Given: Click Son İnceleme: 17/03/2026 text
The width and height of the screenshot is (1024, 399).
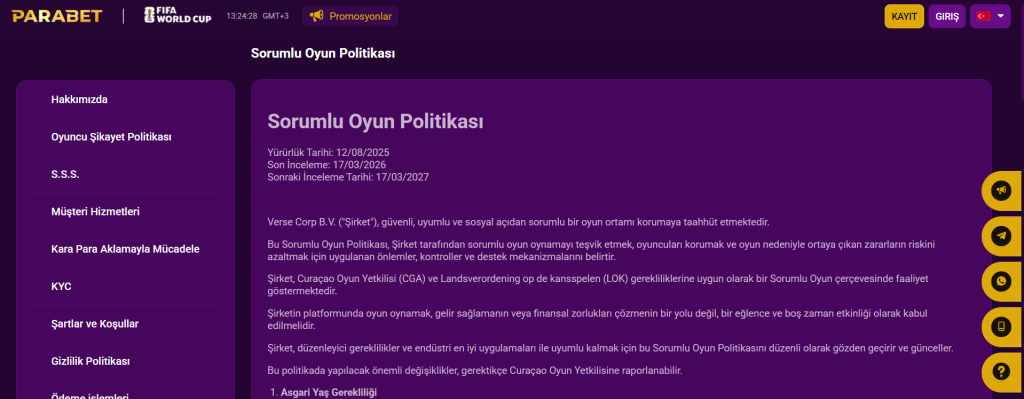Looking at the screenshot, I should pos(327,165).
